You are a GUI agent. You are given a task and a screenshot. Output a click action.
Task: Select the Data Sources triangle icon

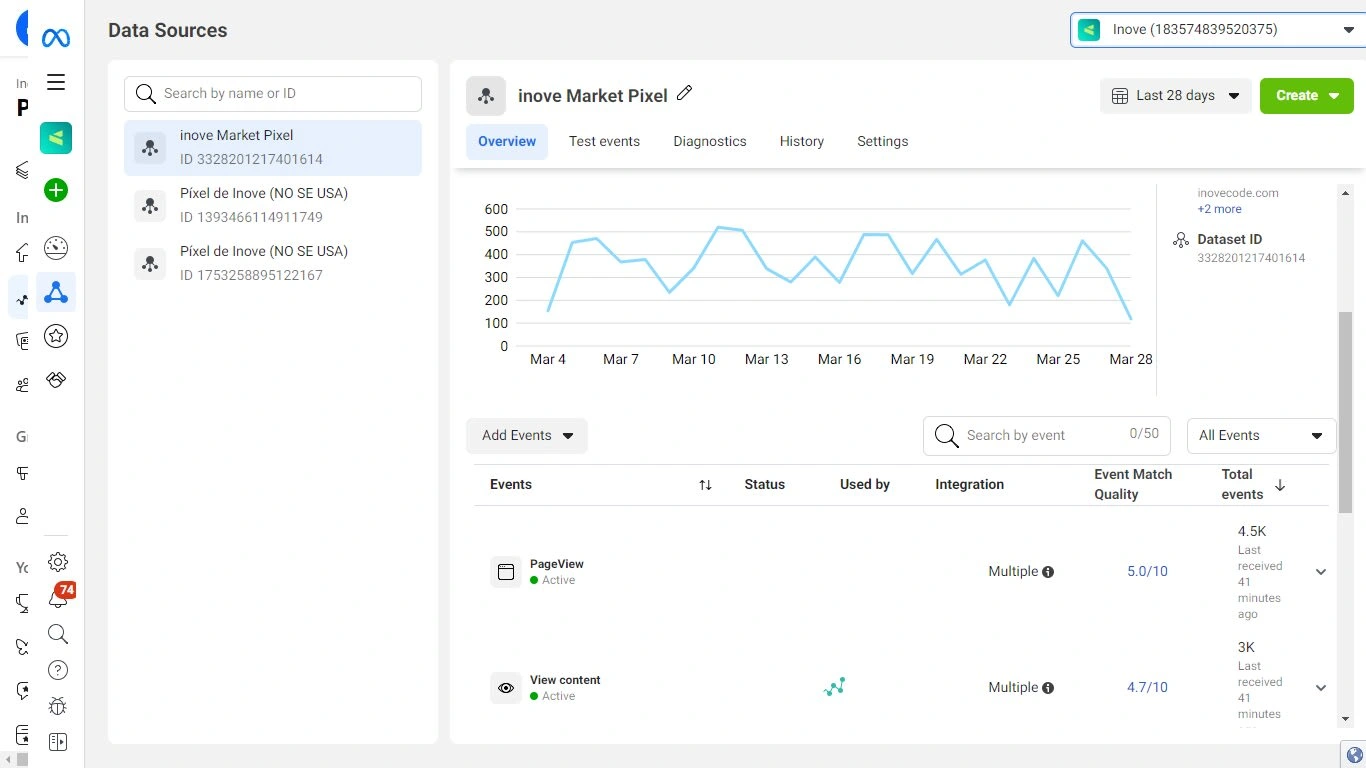point(56,292)
